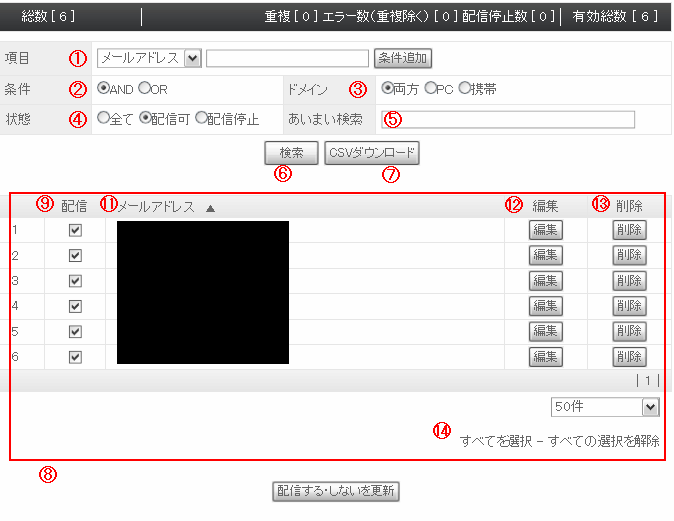This screenshot has height=521, width=674.
Task: Select the 配信停止 status radio button
Action: pos(201,118)
